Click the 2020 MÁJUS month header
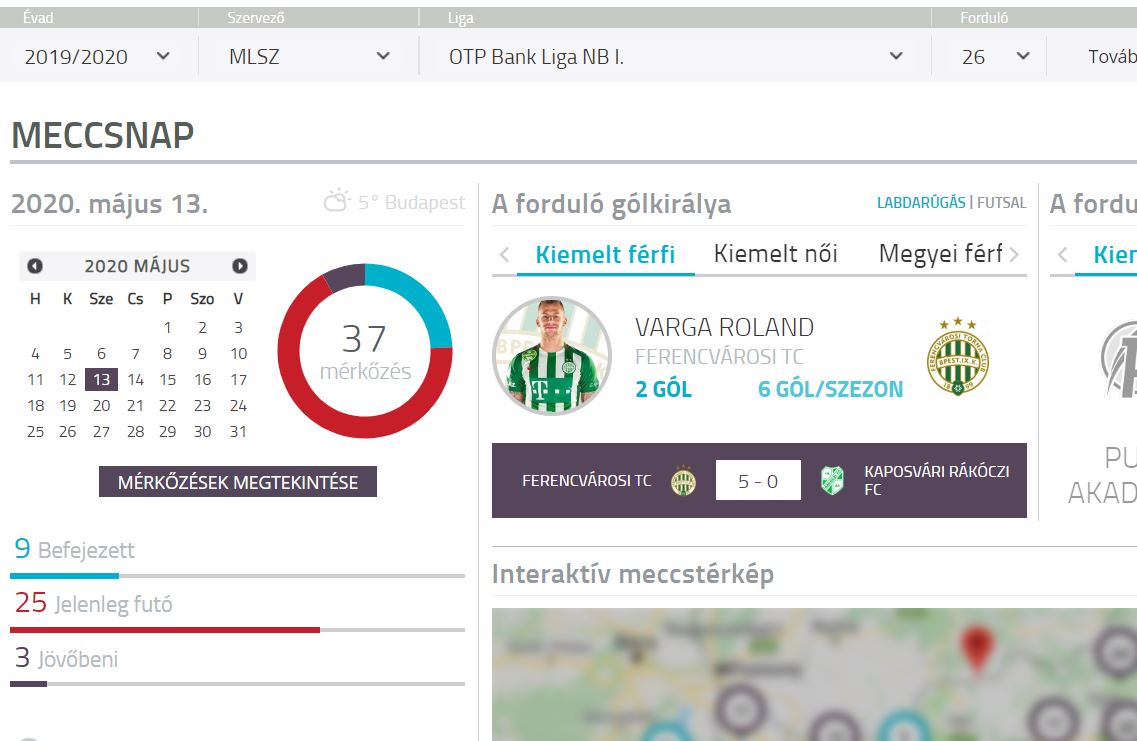The height and width of the screenshot is (741, 1137). [137, 266]
